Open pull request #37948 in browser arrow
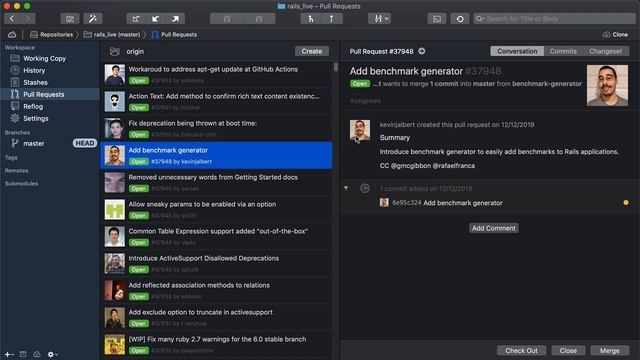 [422, 51]
